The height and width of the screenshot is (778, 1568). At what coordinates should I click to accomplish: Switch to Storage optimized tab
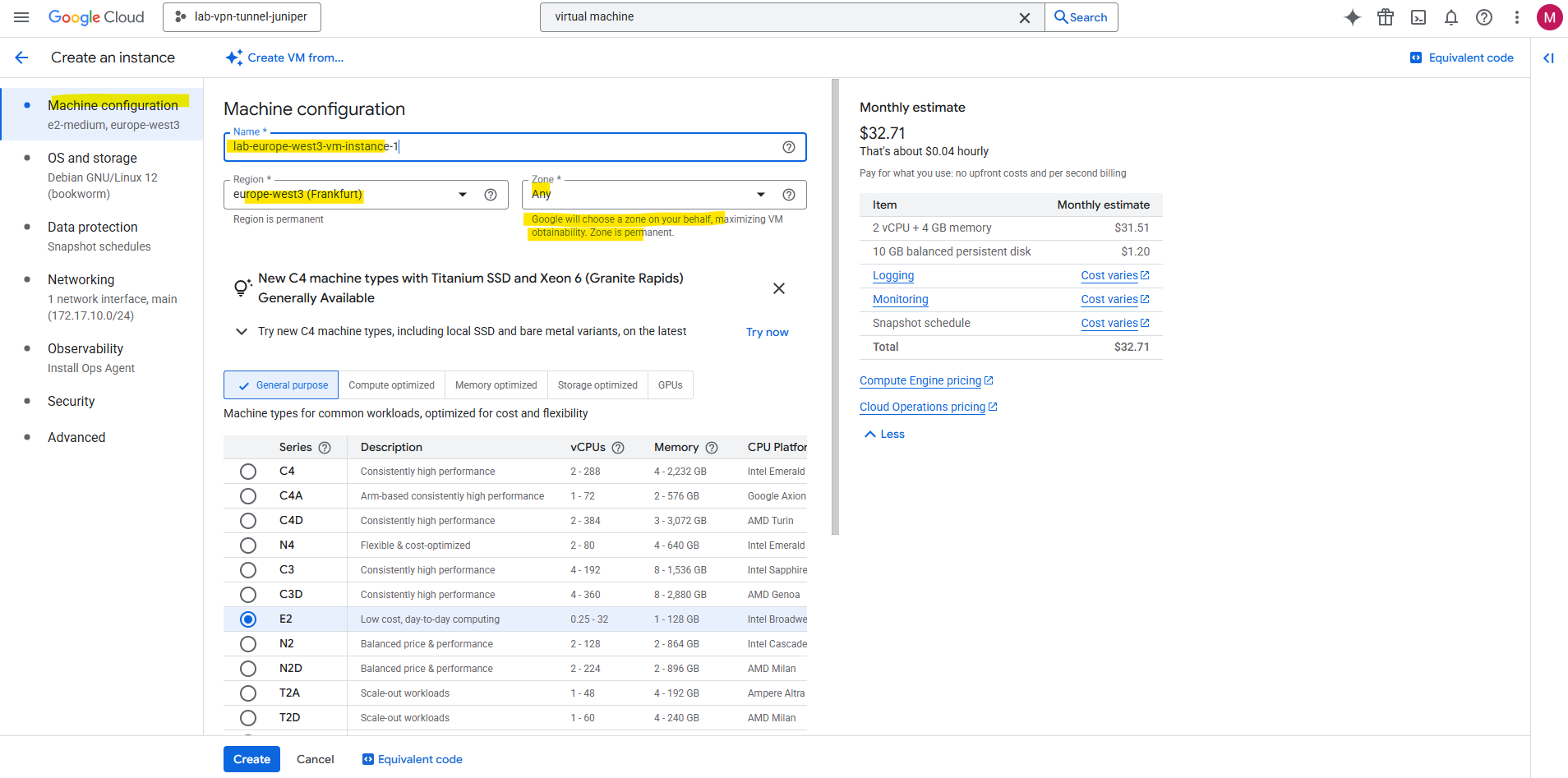coord(597,385)
